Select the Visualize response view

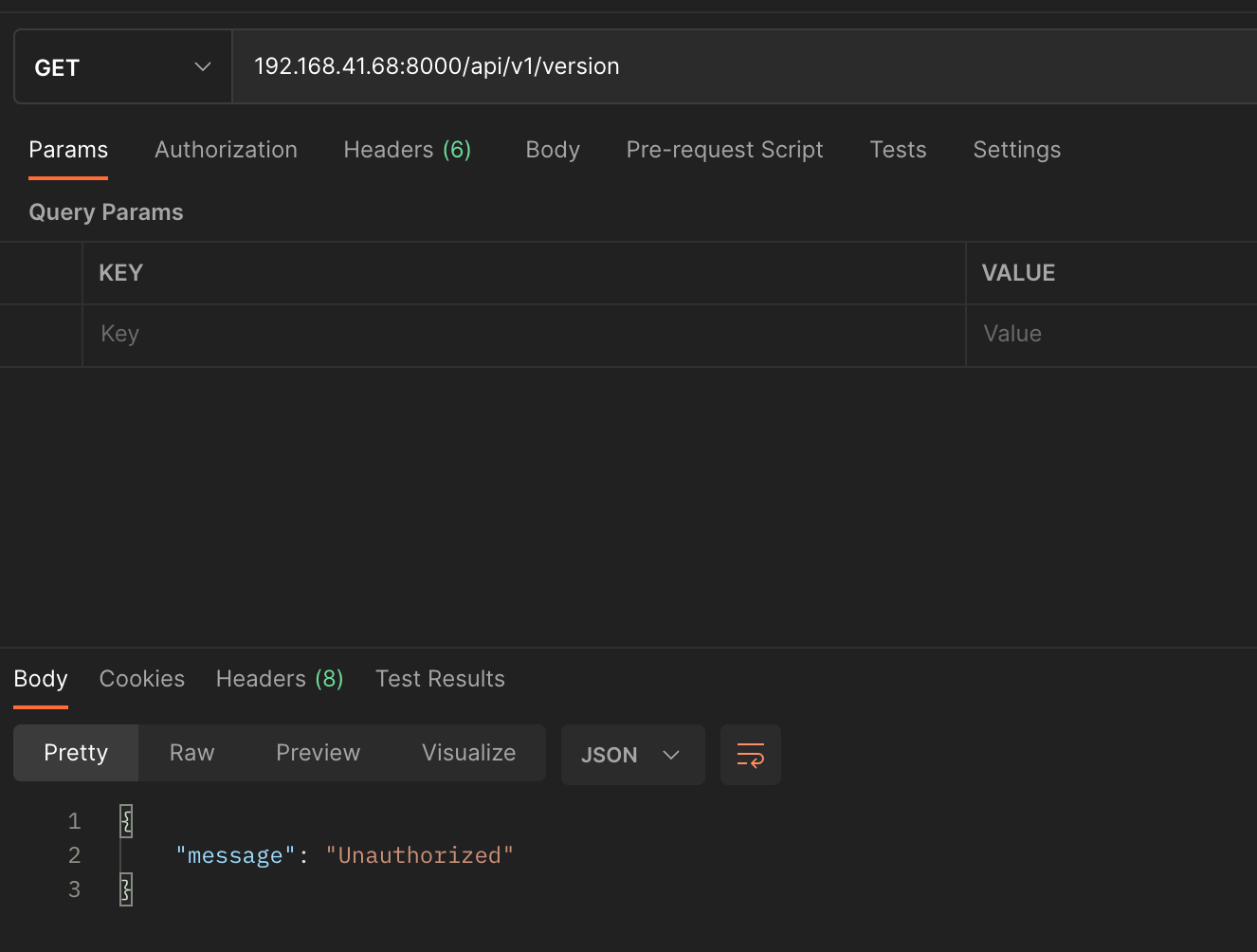pyautogui.click(x=468, y=753)
